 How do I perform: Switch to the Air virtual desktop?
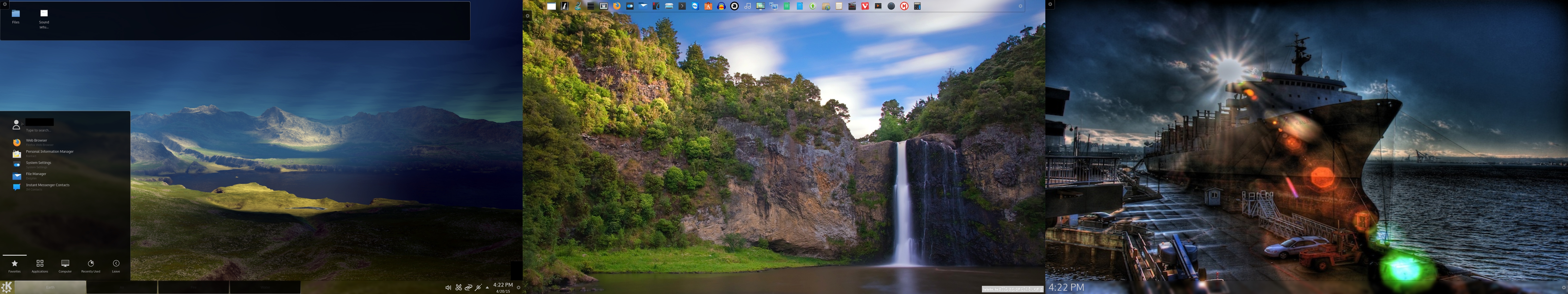[x=122, y=287]
